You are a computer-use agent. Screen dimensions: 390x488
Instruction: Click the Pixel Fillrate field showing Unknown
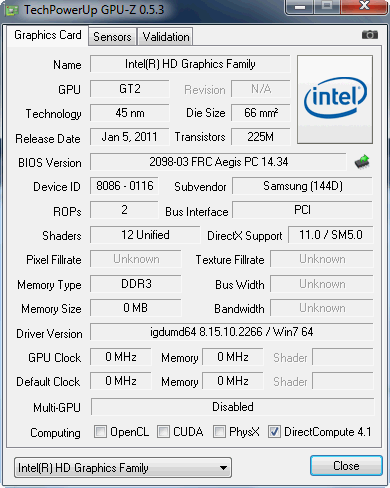pyautogui.click(x=136, y=259)
